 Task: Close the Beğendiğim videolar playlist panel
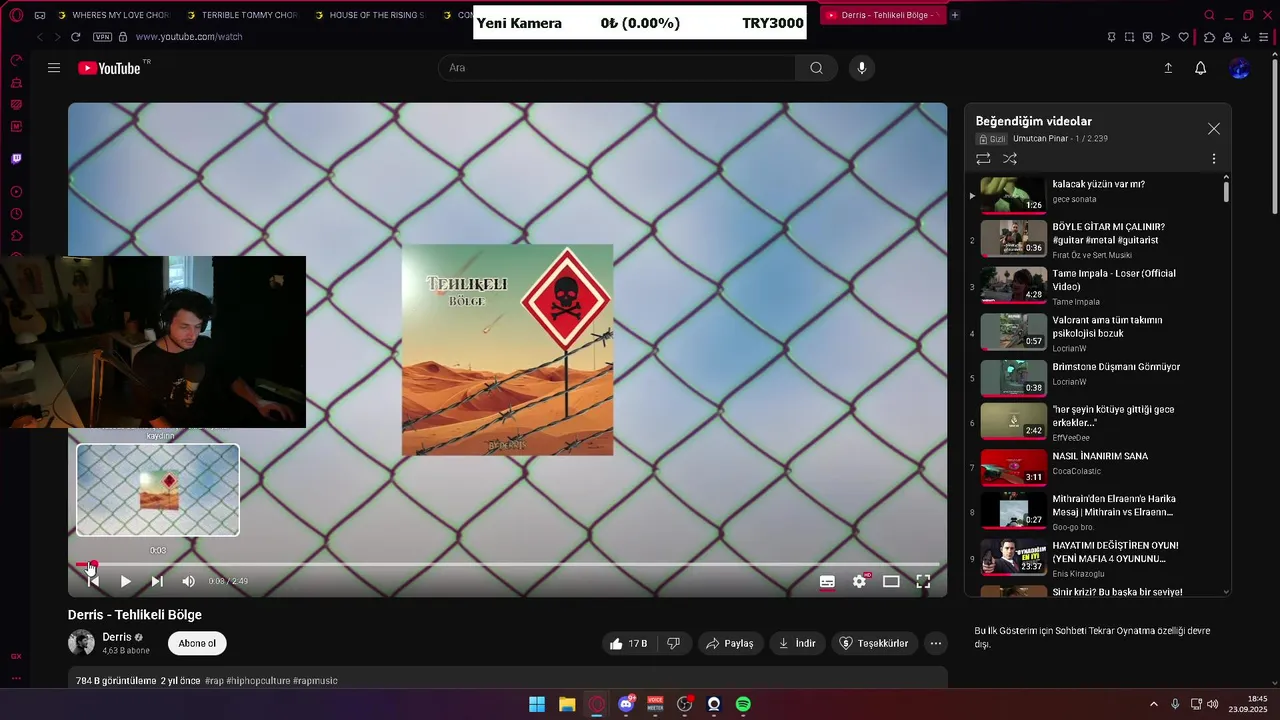1214,129
